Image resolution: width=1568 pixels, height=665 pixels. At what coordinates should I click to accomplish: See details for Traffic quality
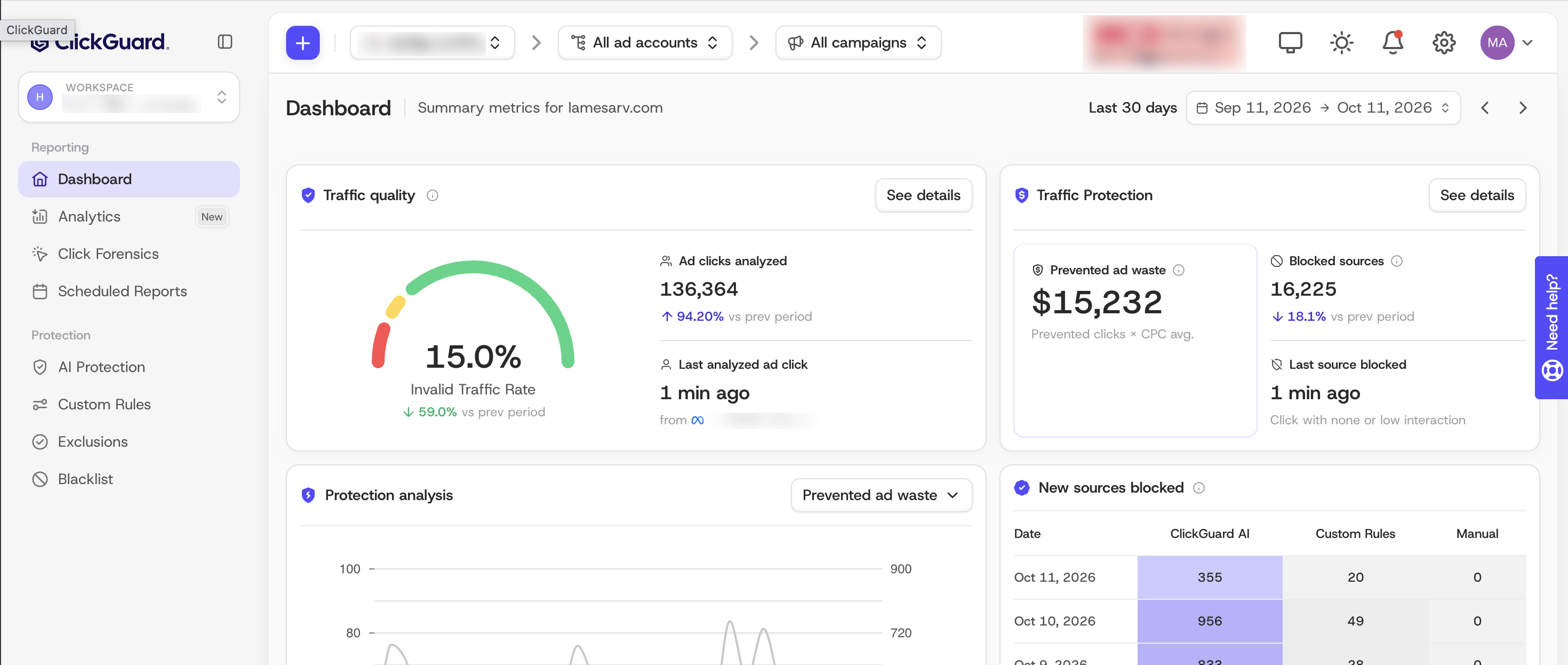[x=923, y=195]
